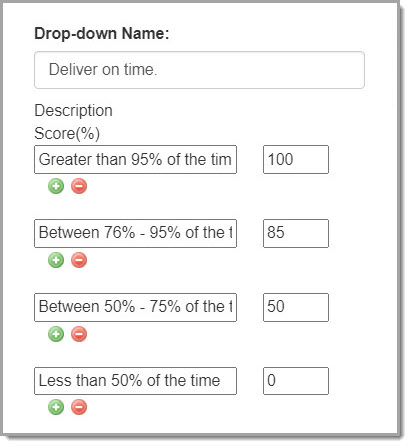This screenshot has width=410, height=446.
Task: Select the score field showing 50
Action: coord(296,307)
